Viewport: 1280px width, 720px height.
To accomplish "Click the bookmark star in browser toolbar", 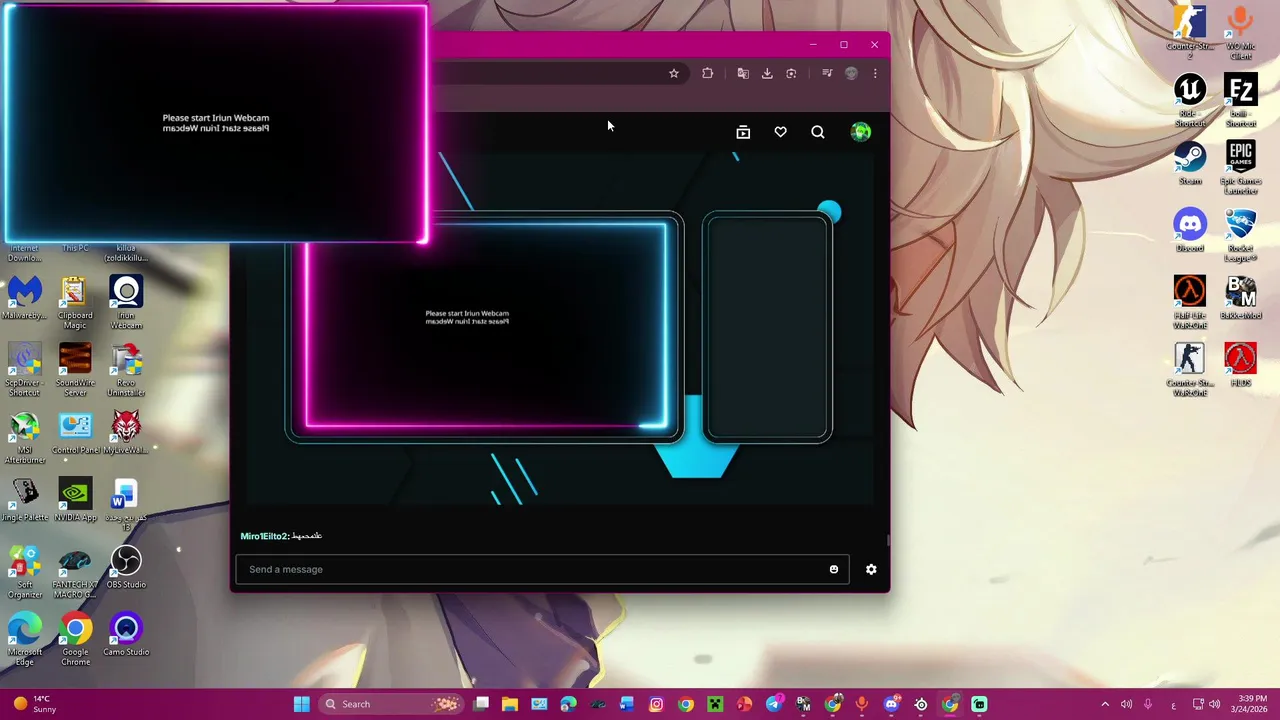I will pyautogui.click(x=674, y=73).
